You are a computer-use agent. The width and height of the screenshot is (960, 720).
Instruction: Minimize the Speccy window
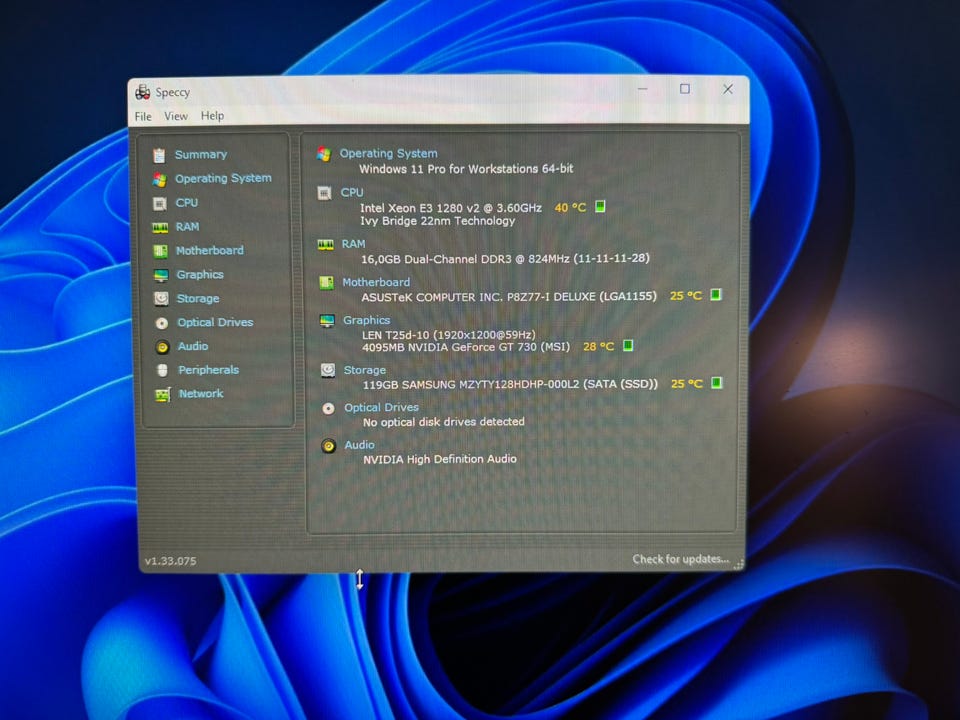point(642,89)
